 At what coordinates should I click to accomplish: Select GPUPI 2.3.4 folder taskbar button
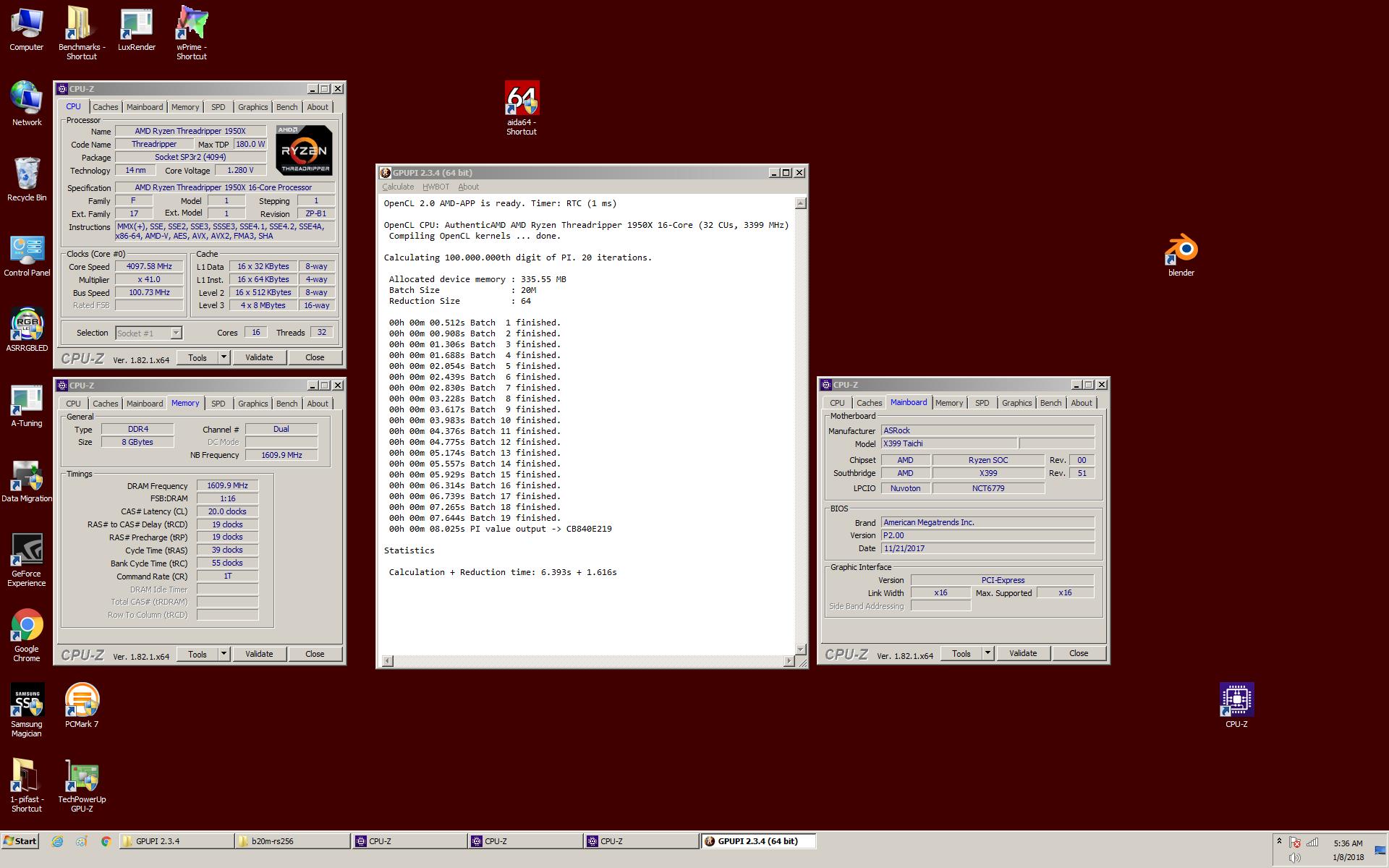point(177,841)
